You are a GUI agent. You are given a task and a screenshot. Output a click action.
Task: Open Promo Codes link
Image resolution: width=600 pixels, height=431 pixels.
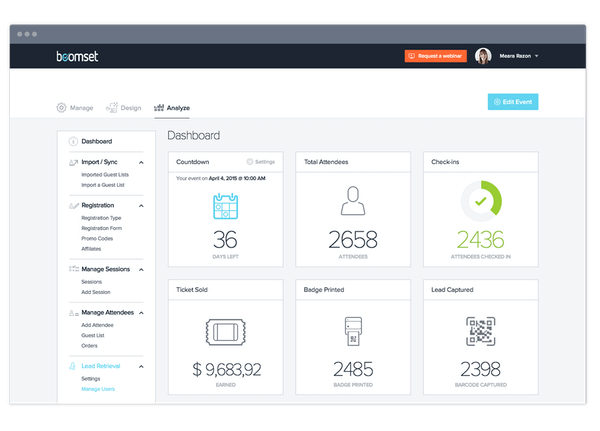point(97,238)
